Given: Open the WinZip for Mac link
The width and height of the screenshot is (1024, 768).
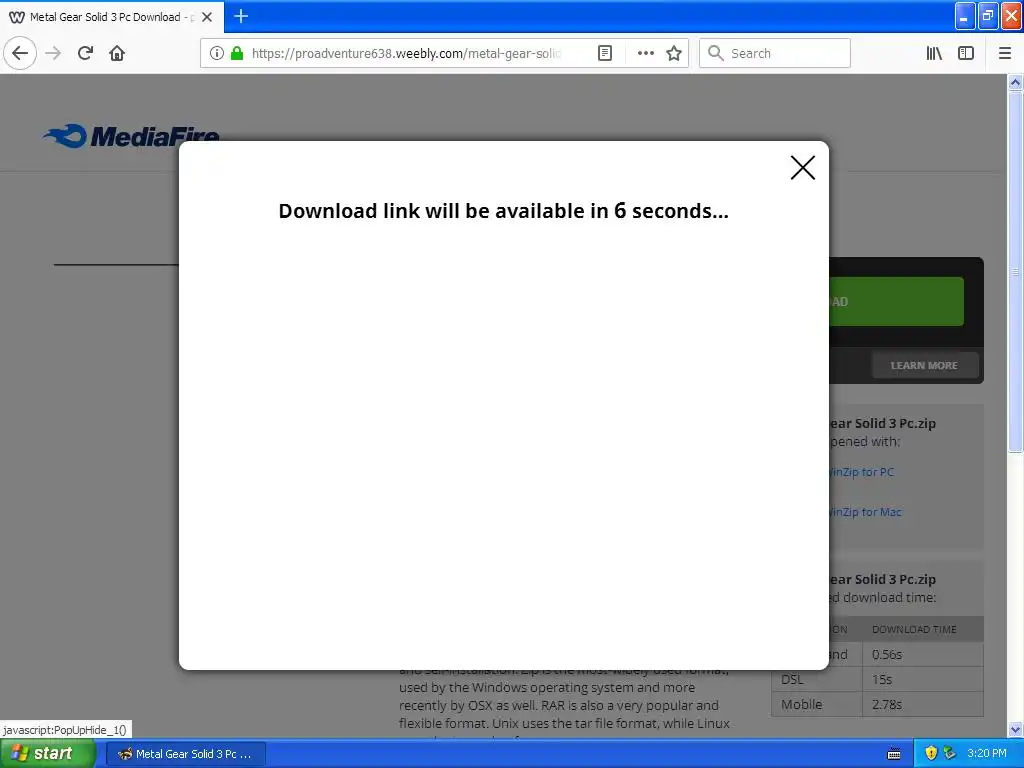Looking at the screenshot, I should [x=865, y=512].
